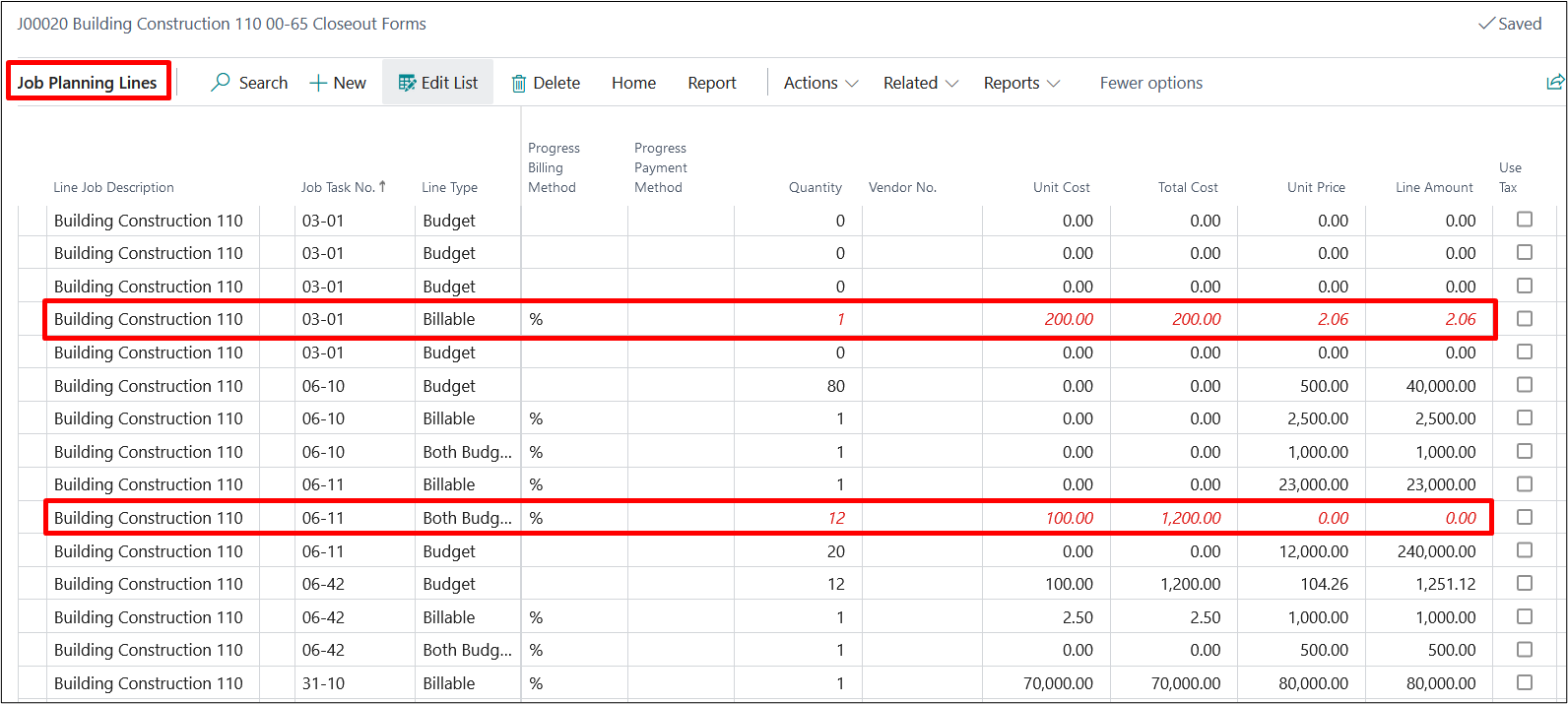Click Fewer options link
The width and height of the screenshot is (1568, 704).
coord(1150,84)
